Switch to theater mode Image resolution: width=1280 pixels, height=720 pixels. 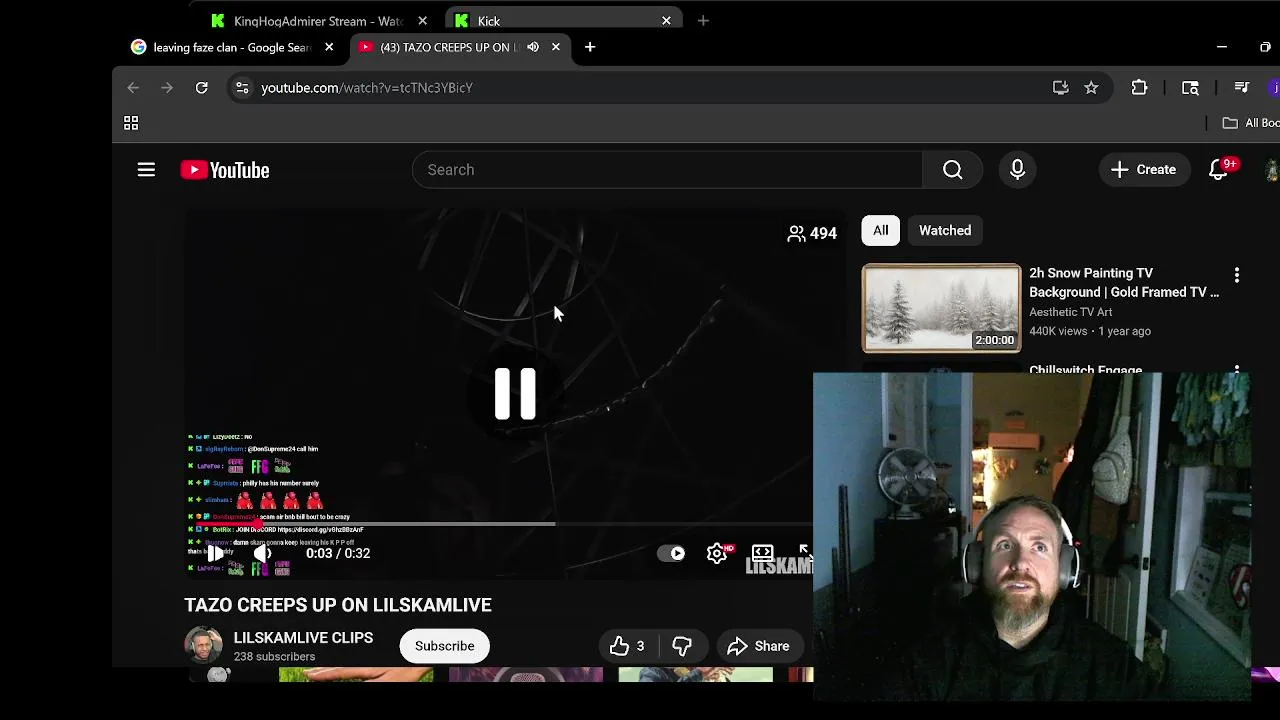point(762,553)
